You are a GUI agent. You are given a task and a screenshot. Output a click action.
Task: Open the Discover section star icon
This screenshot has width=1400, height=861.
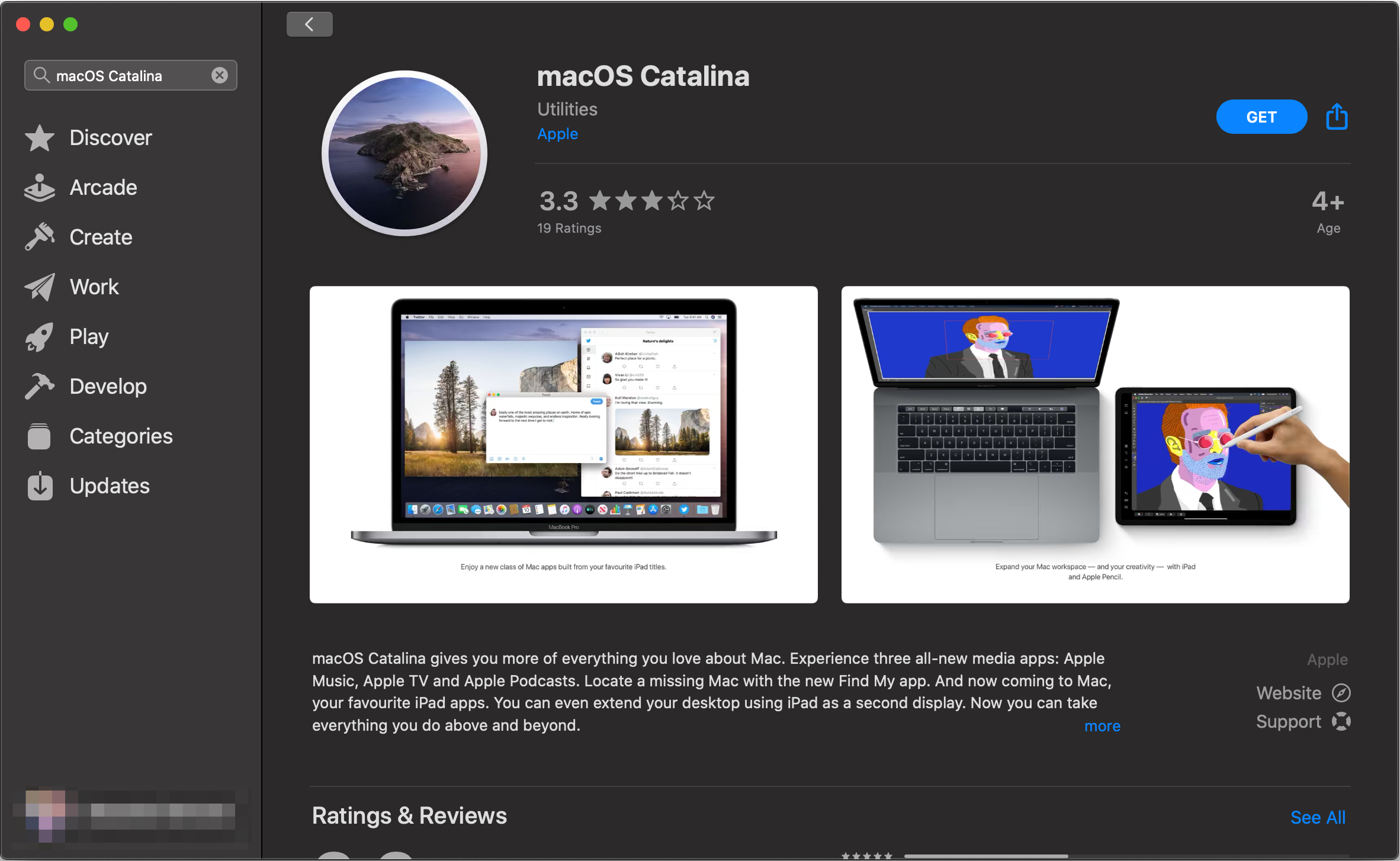(x=40, y=138)
